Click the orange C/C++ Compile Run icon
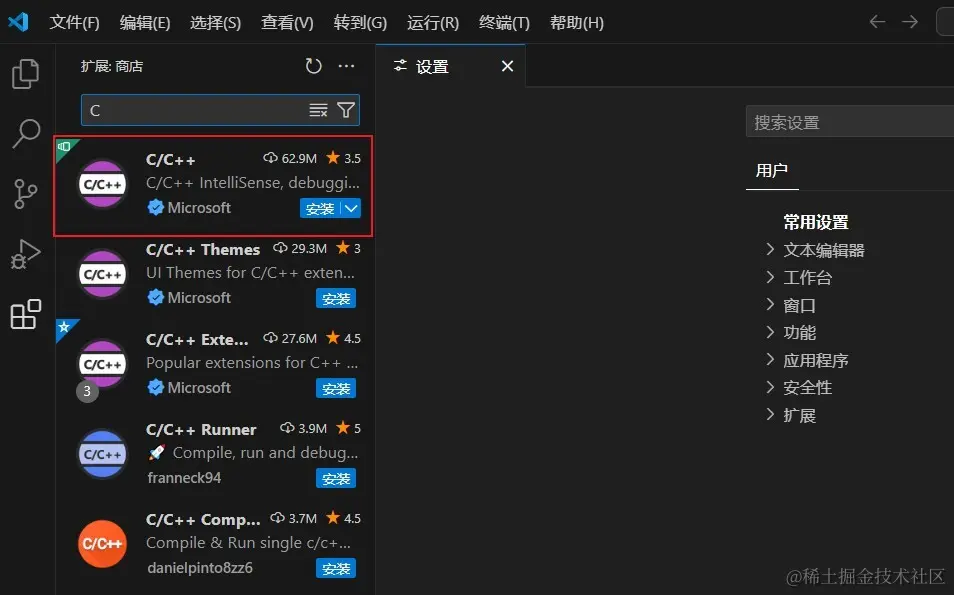This screenshot has width=954, height=595. click(x=102, y=544)
